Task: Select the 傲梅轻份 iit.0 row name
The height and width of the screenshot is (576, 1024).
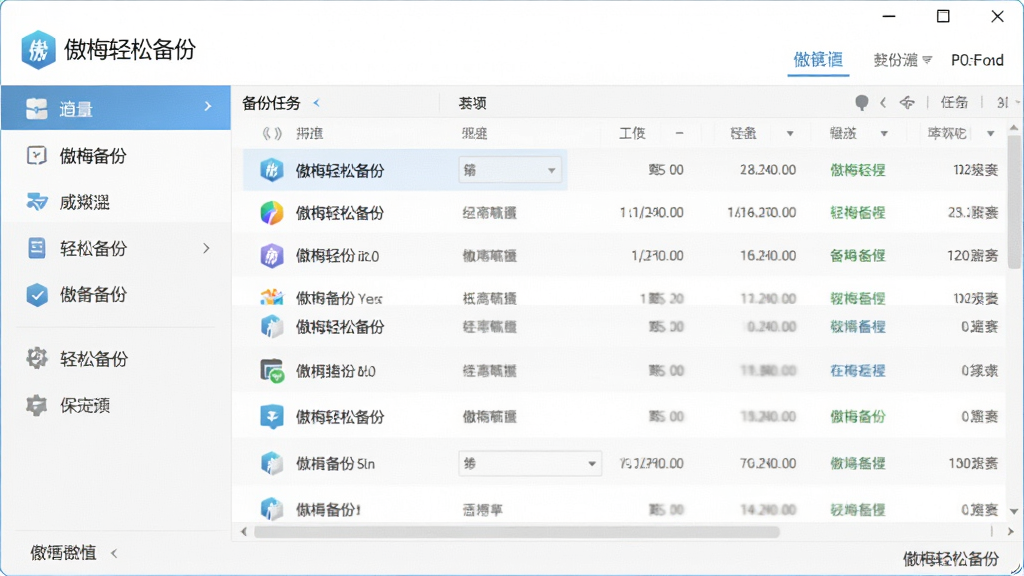Action: [x=338, y=256]
